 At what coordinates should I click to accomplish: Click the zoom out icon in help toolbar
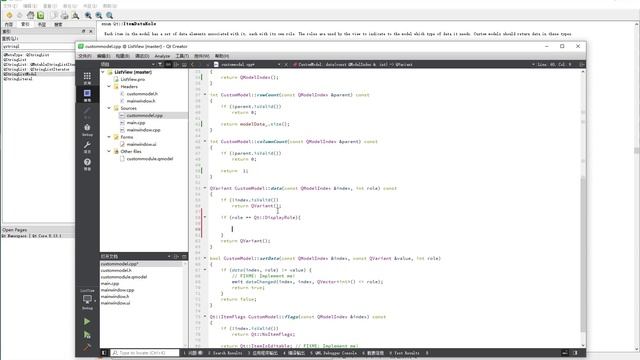tap(99, 15)
